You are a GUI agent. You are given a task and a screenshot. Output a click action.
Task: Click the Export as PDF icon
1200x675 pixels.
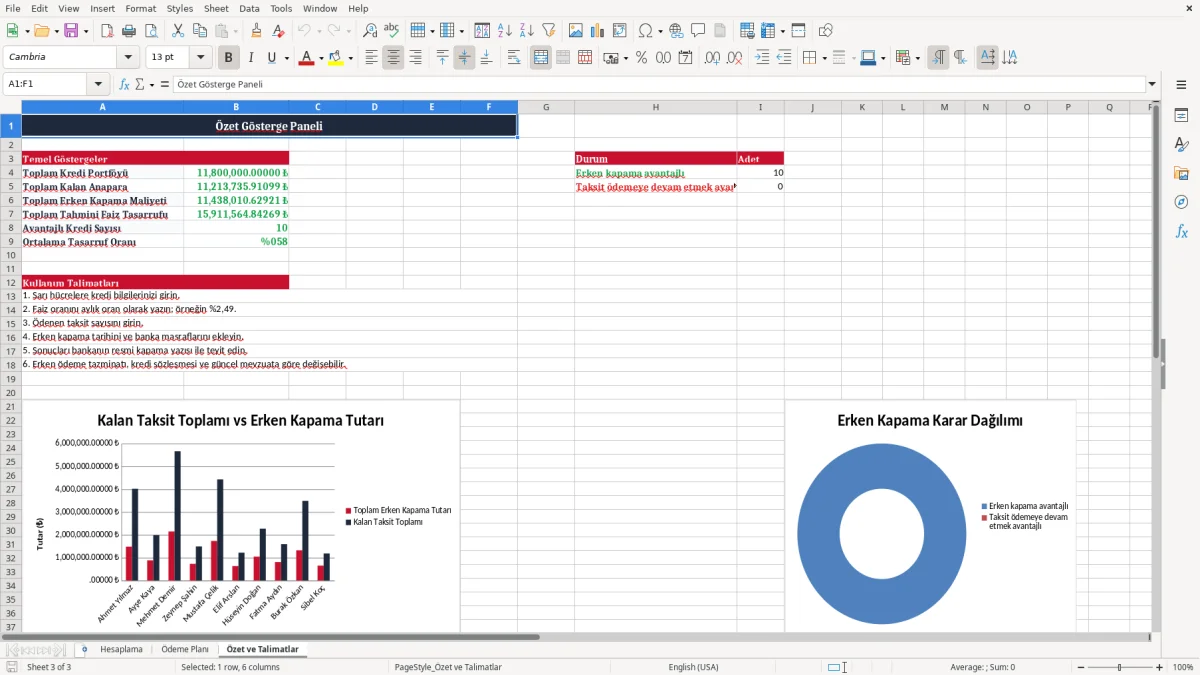tap(107, 31)
